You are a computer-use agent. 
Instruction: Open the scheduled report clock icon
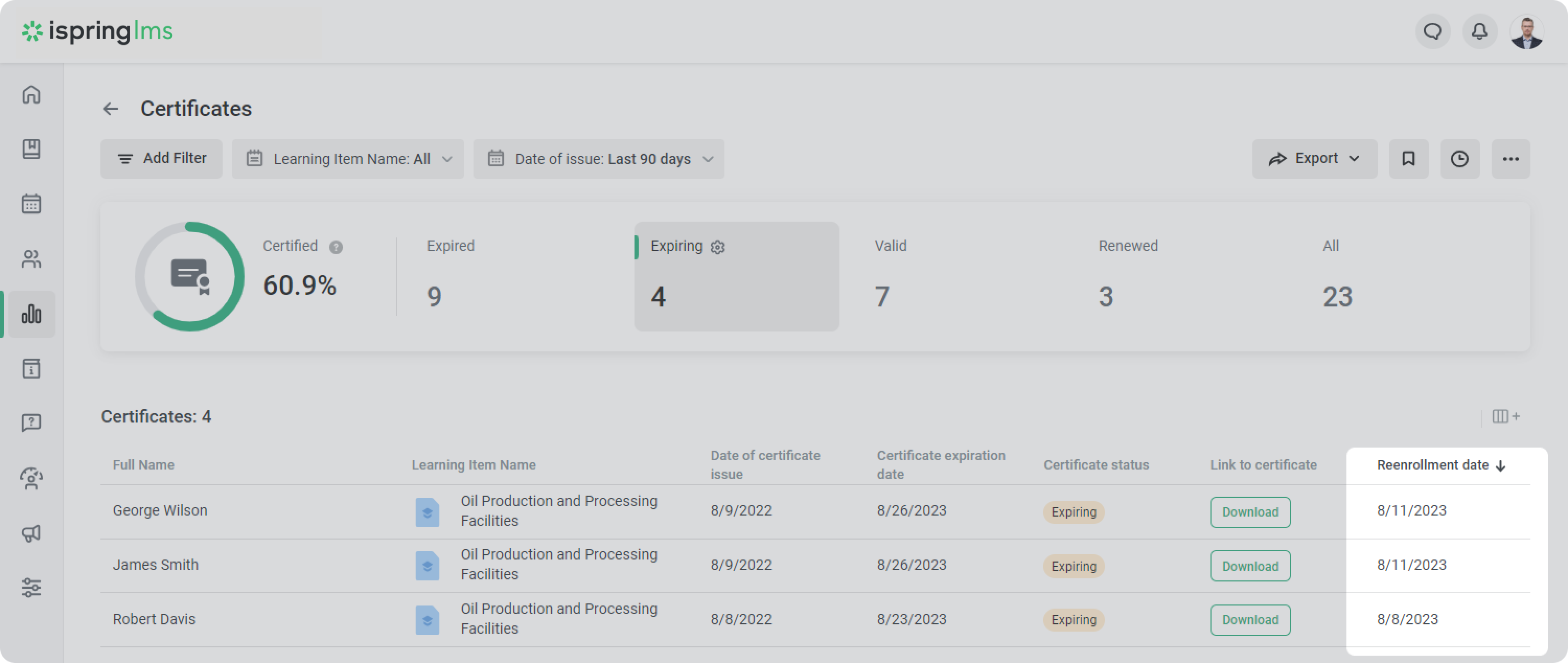(1459, 159)
